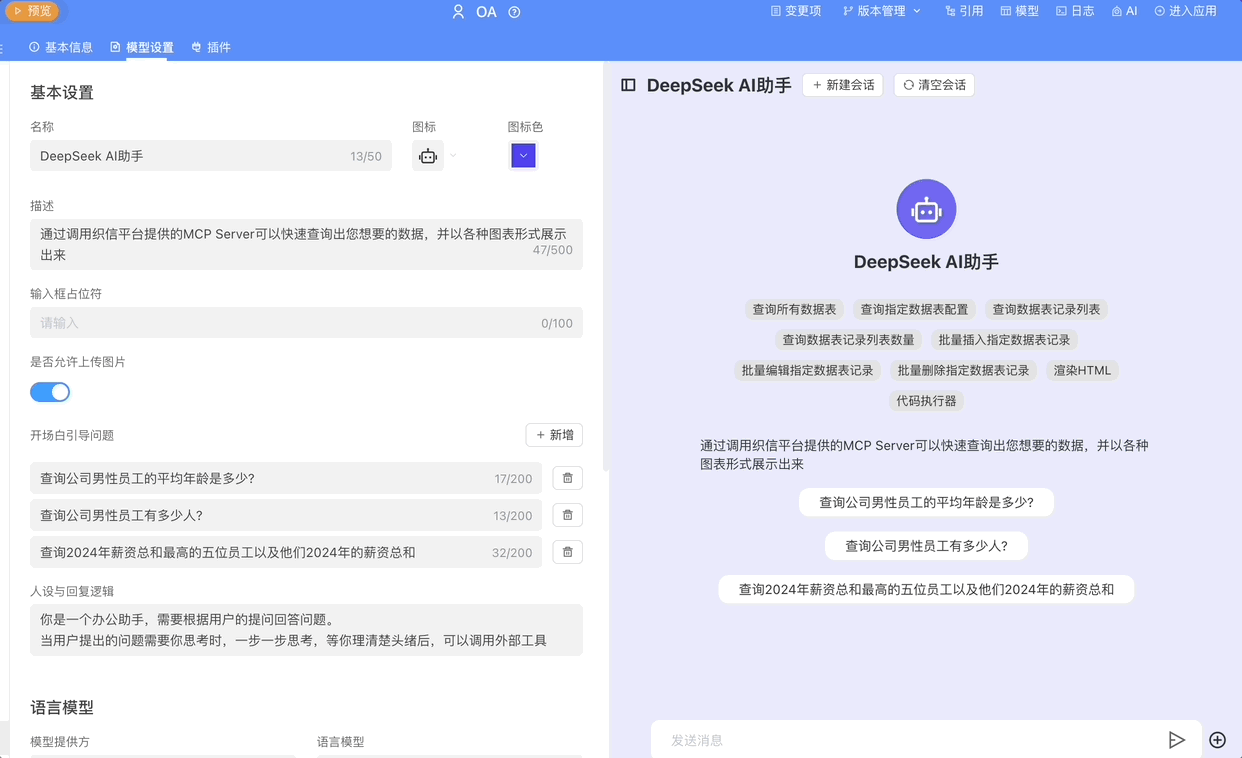The height and width of the screenshot is (758, 1242).
Task: Click 进入应用 to enter the application
Action: click(1185, 11)
